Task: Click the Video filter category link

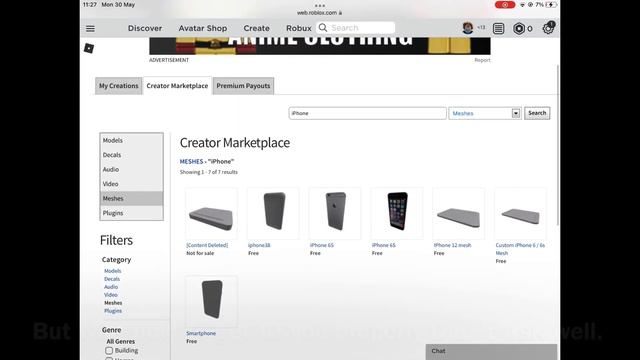Action: click(111, 295)
